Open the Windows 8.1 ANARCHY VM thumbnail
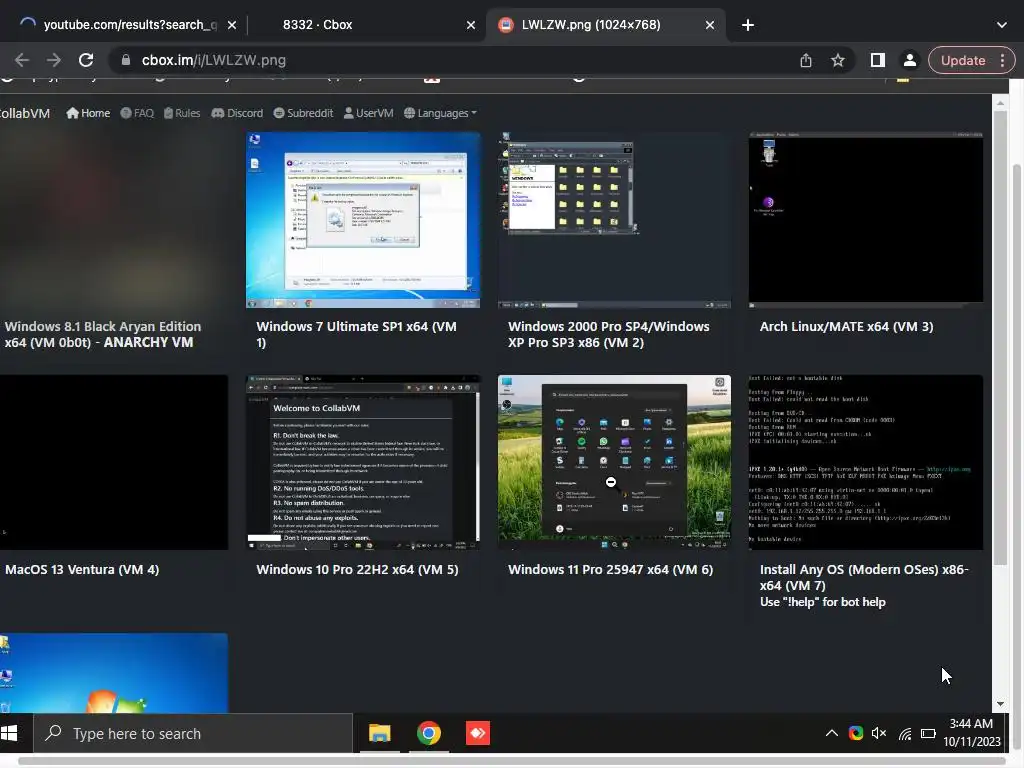 tap(114, 220)
